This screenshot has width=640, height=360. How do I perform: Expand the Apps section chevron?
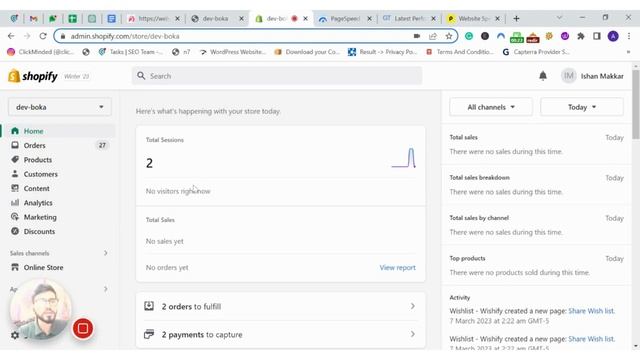point(105,289)
